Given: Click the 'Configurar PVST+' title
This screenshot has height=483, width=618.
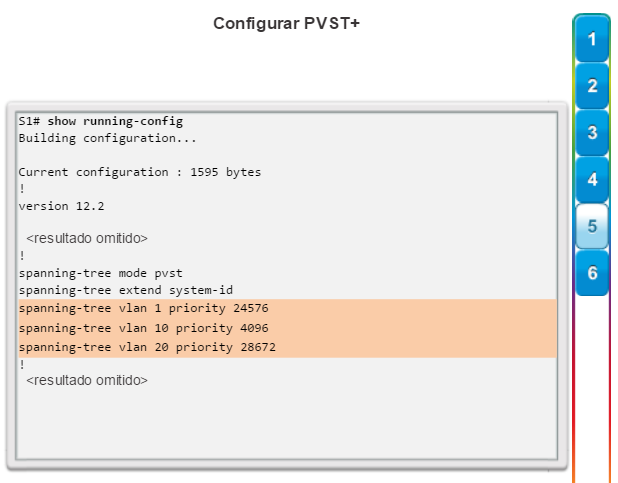Looking at the screenshot, I should 287,24.
